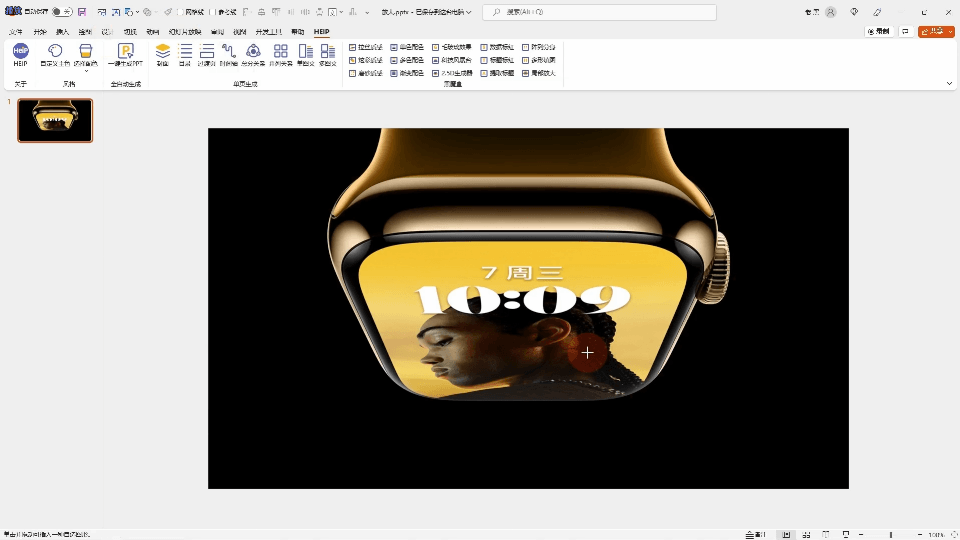Select slide 1 thumbnail
This screenshot has height=540, width=960.
click(55, 121)
